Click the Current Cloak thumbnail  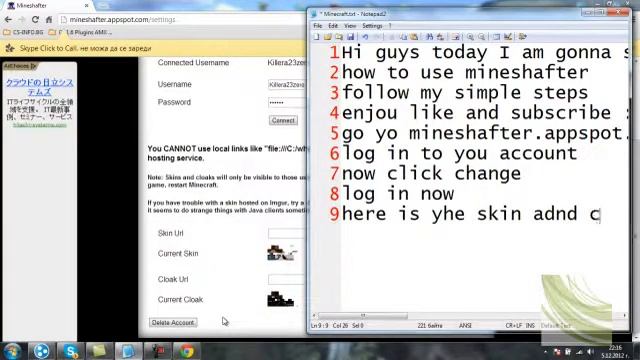tap(280, 299)
